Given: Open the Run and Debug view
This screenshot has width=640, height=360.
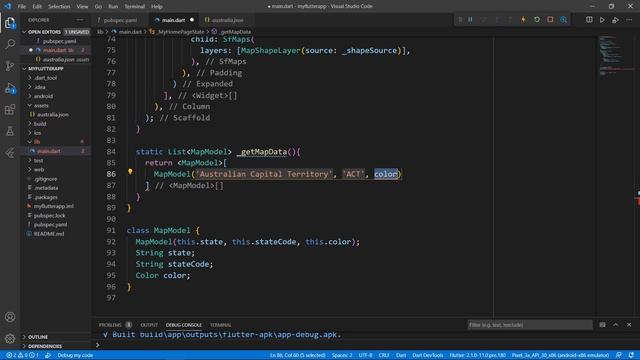Looking at the screenshot, I should pos(10,88).
